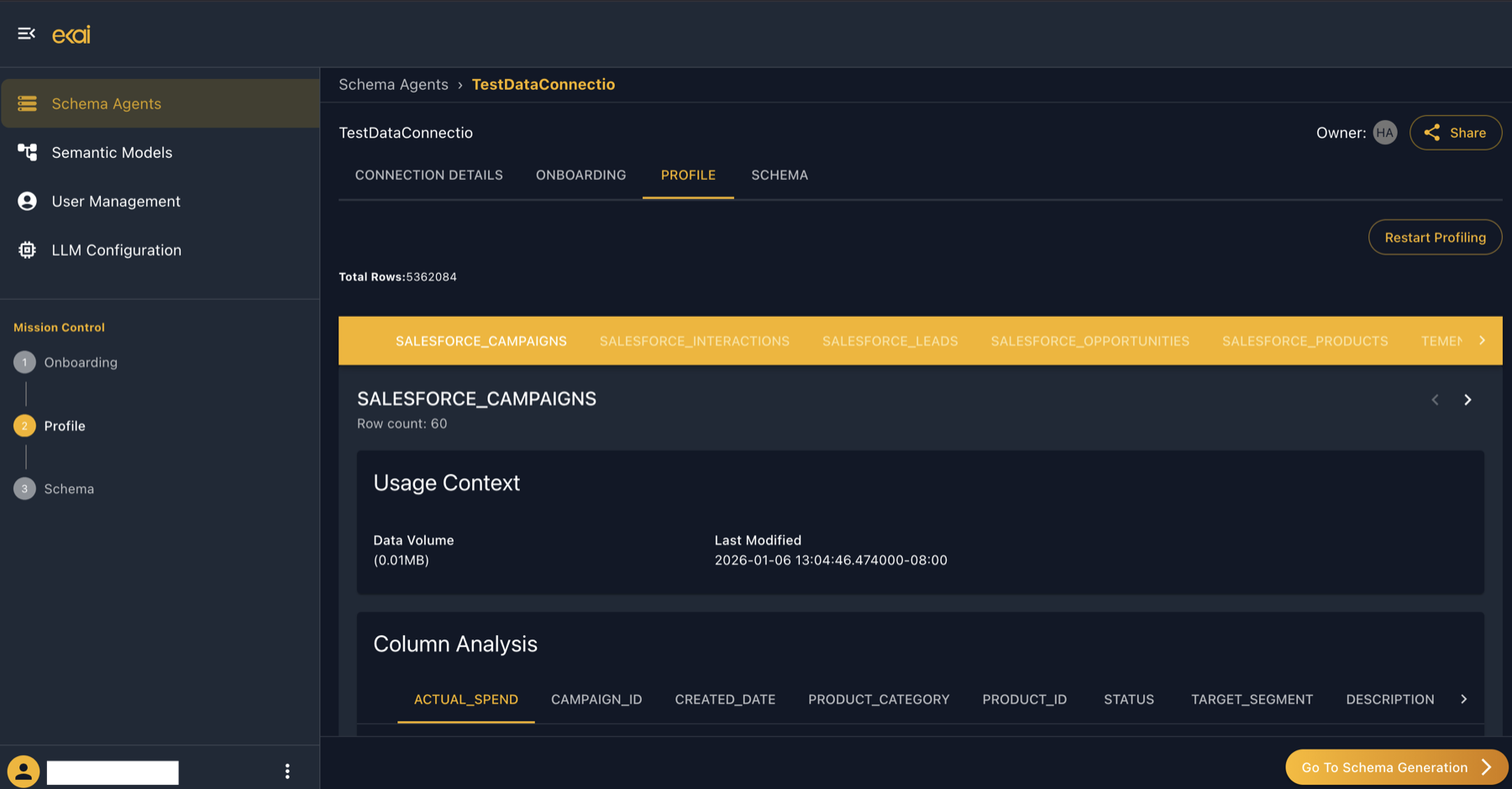The width and height of the screenshot is (1512, 789).
Task: Click the (0.01MB) data volume value
Action: point(401,560)
